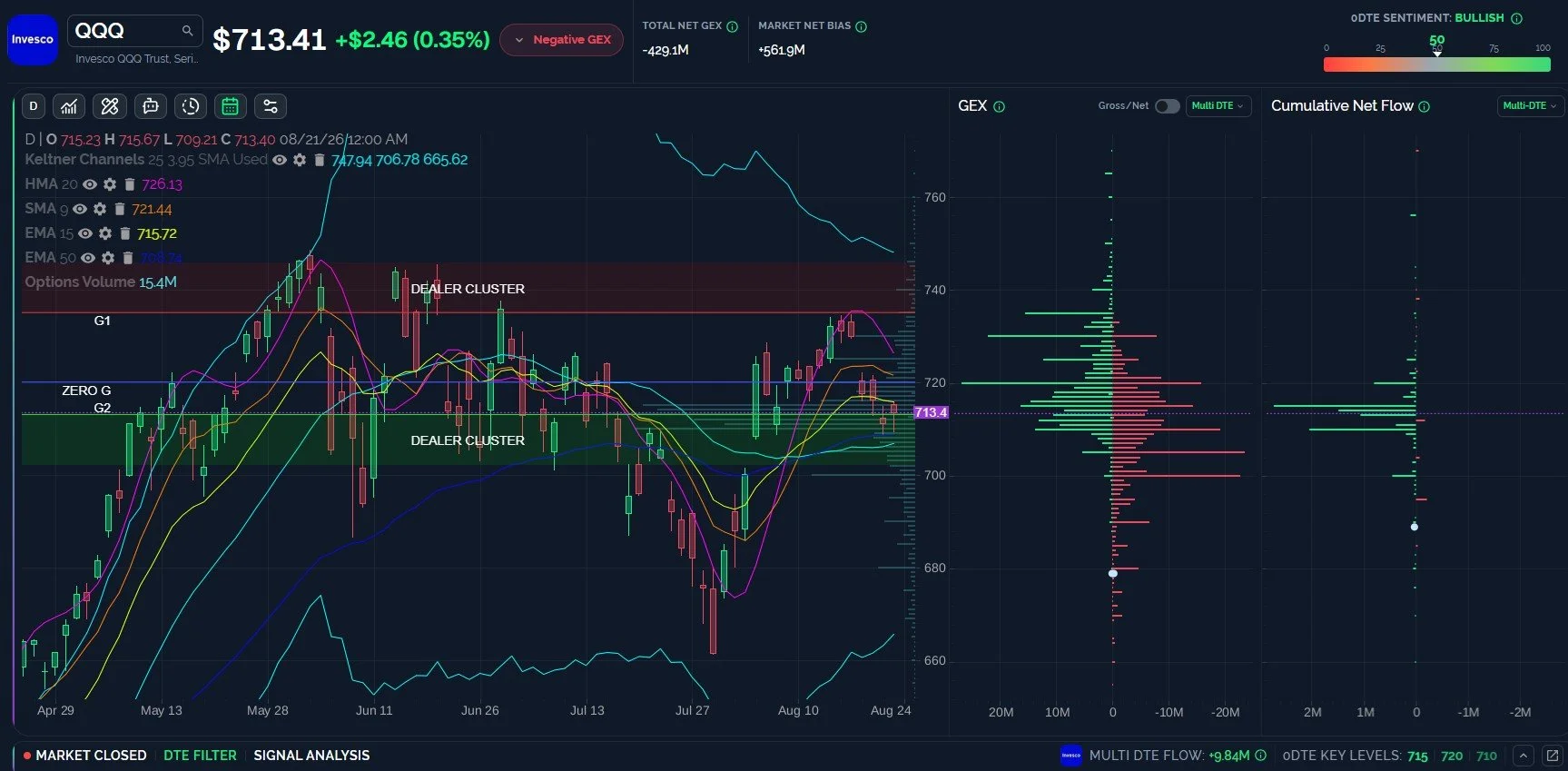The height and width of the screenshot is (771, 1568).
Task: Click the upper DEALER CLUSTER label
Action: [x=468, y=289]
